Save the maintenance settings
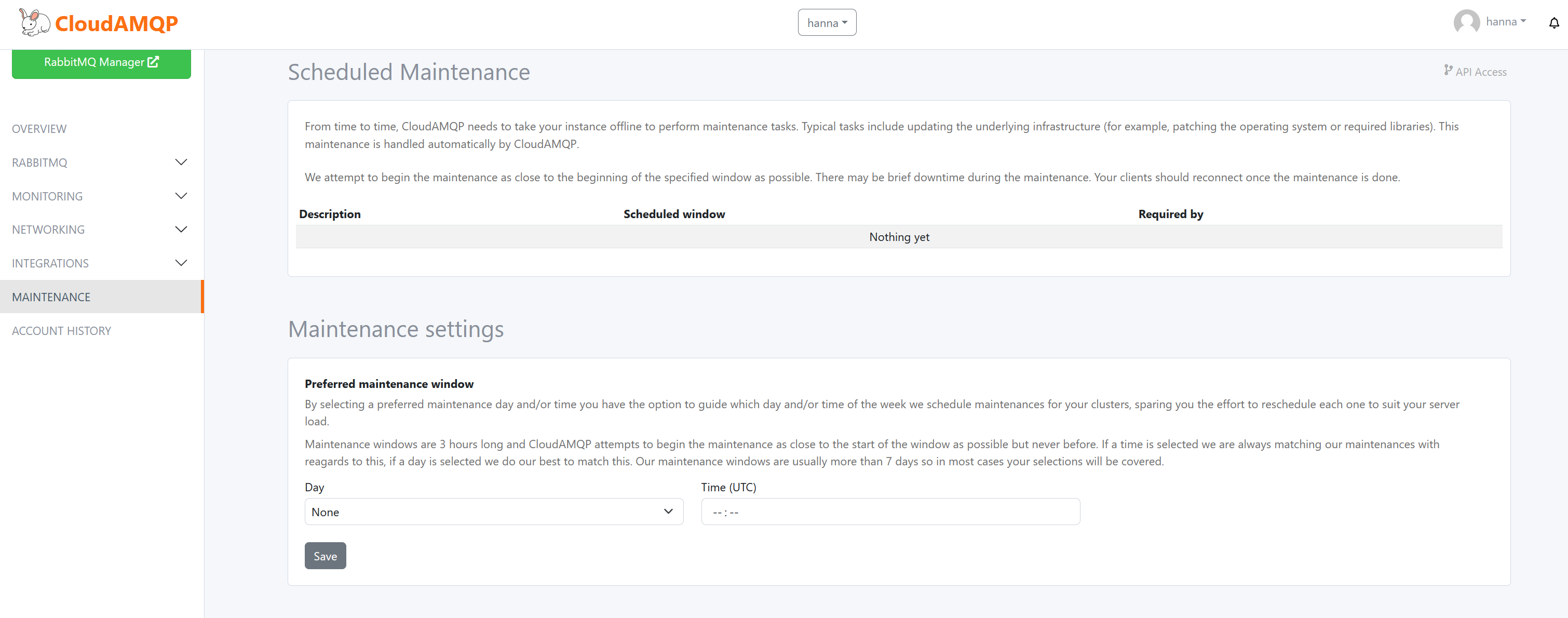The height and width of the screenshot is (618, 1568). 325,555
